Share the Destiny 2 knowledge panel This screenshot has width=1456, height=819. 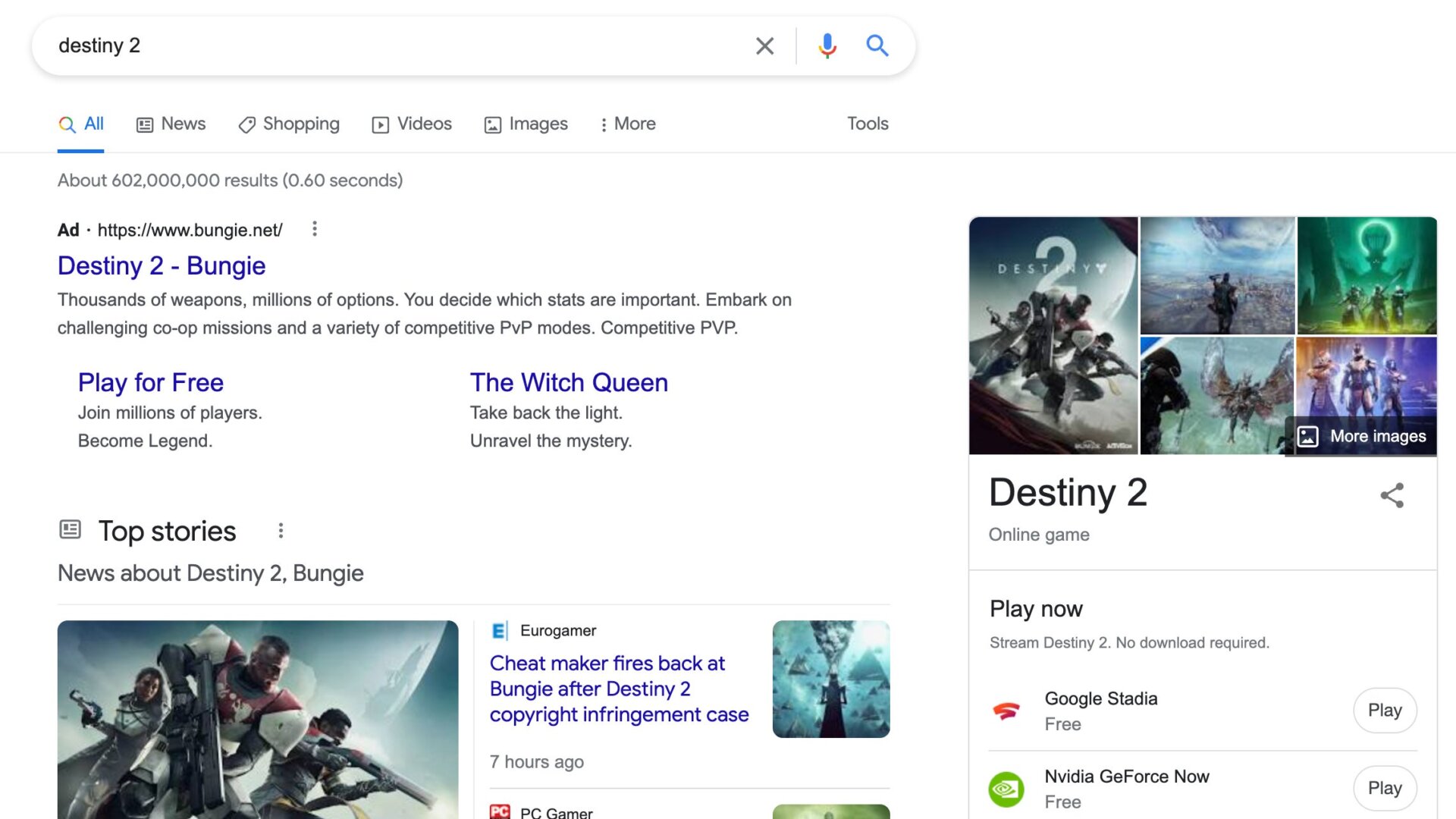1392,495
